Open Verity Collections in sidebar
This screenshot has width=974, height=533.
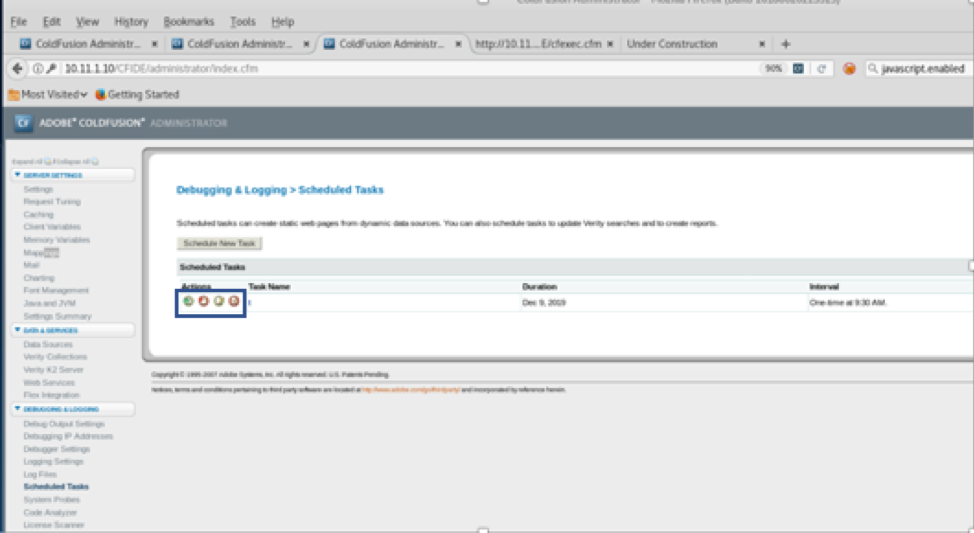pyautogui.click(x=55, y=357)
